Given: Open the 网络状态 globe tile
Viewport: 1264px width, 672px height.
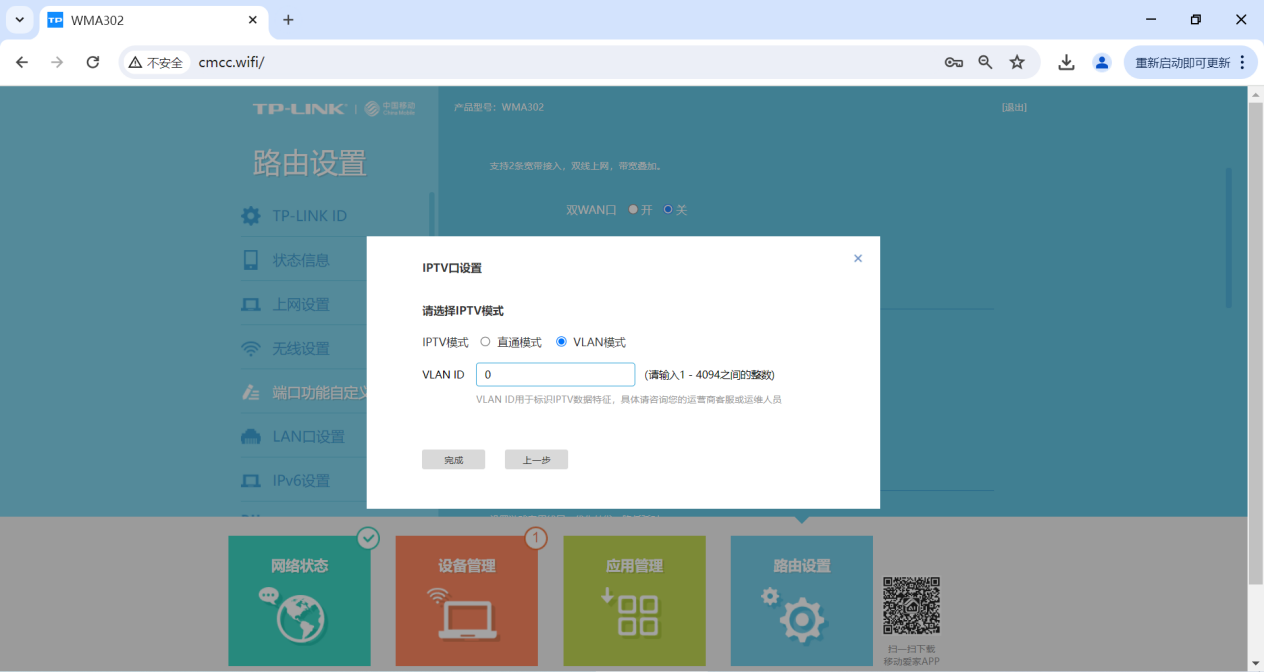Looking at the screenshot, I should [299, 601].
